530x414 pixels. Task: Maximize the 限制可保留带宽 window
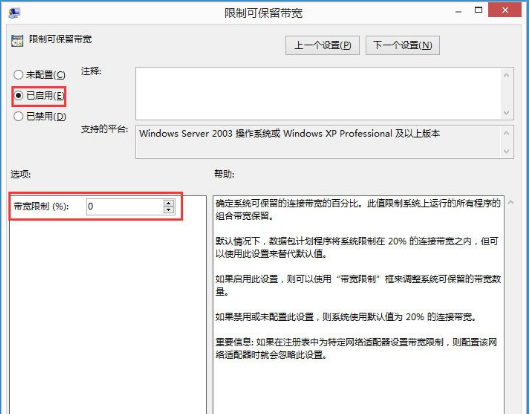coord(478,10)
